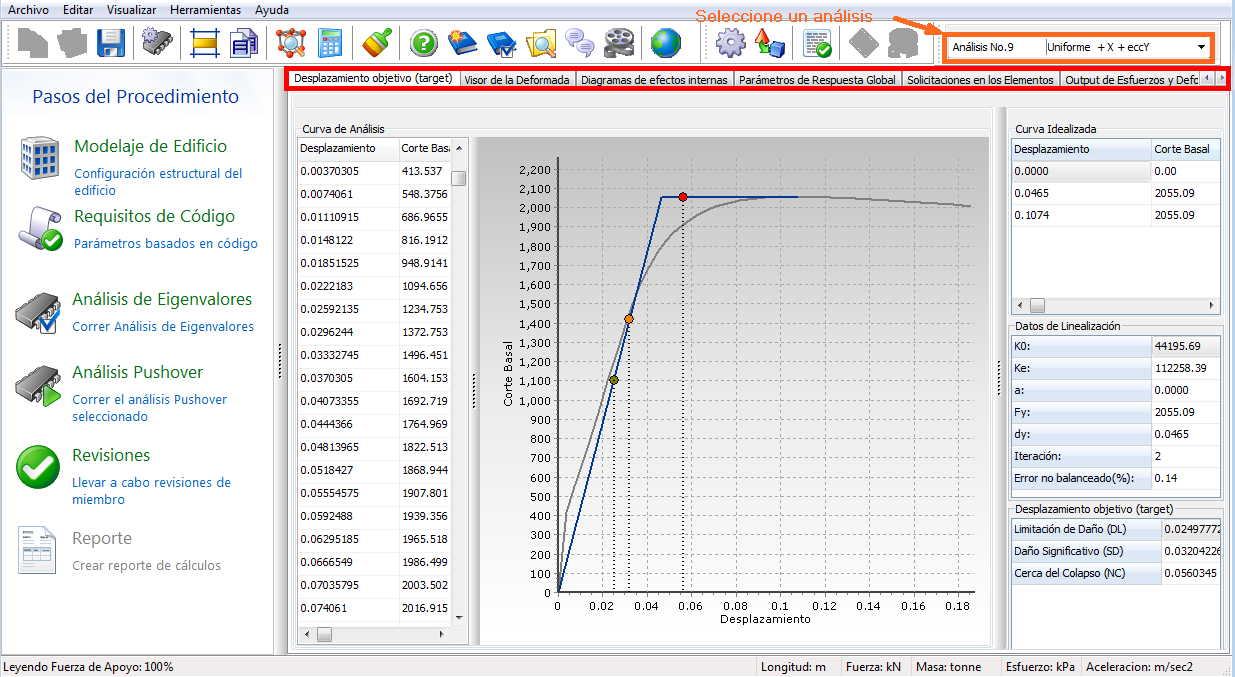The image size is (1235, 677).
Task: Click Correr Análisis de Eigenvalores link
Action: 163,327
